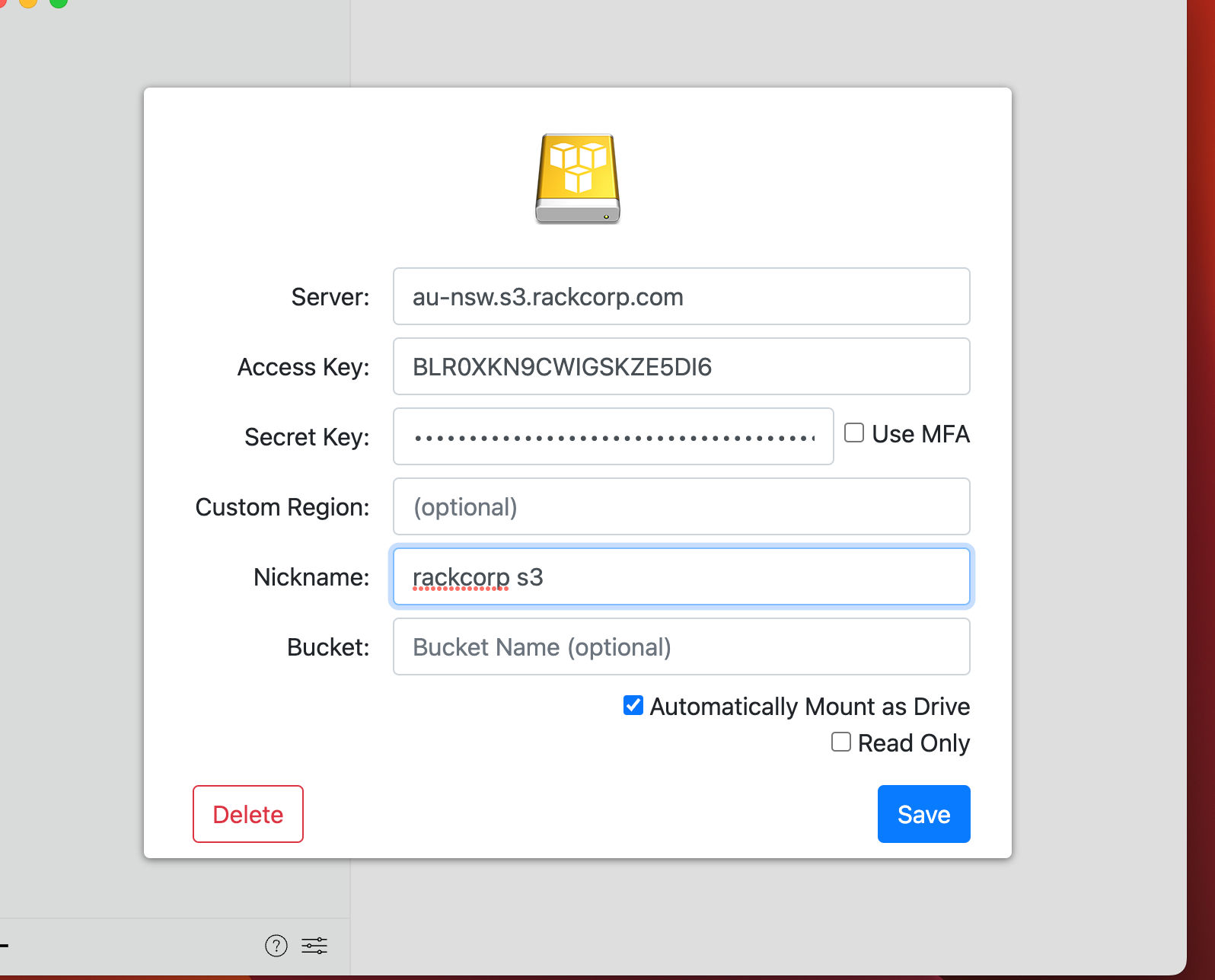This screenshot has height=980, width=1215.
Task: Focus the Custom Region optional field
Action: tap(681, 506)
